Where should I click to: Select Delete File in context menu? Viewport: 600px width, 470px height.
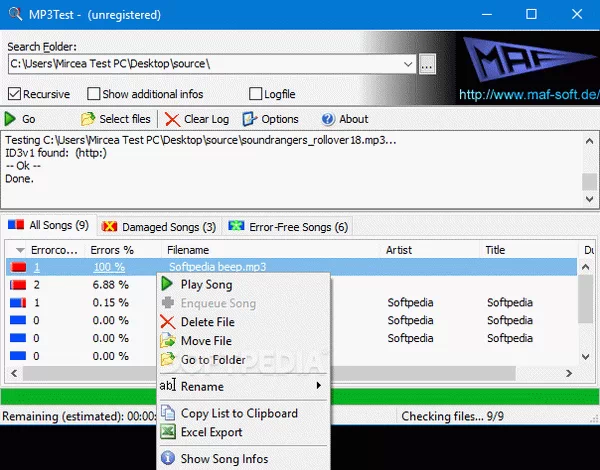tap(207, 322)
